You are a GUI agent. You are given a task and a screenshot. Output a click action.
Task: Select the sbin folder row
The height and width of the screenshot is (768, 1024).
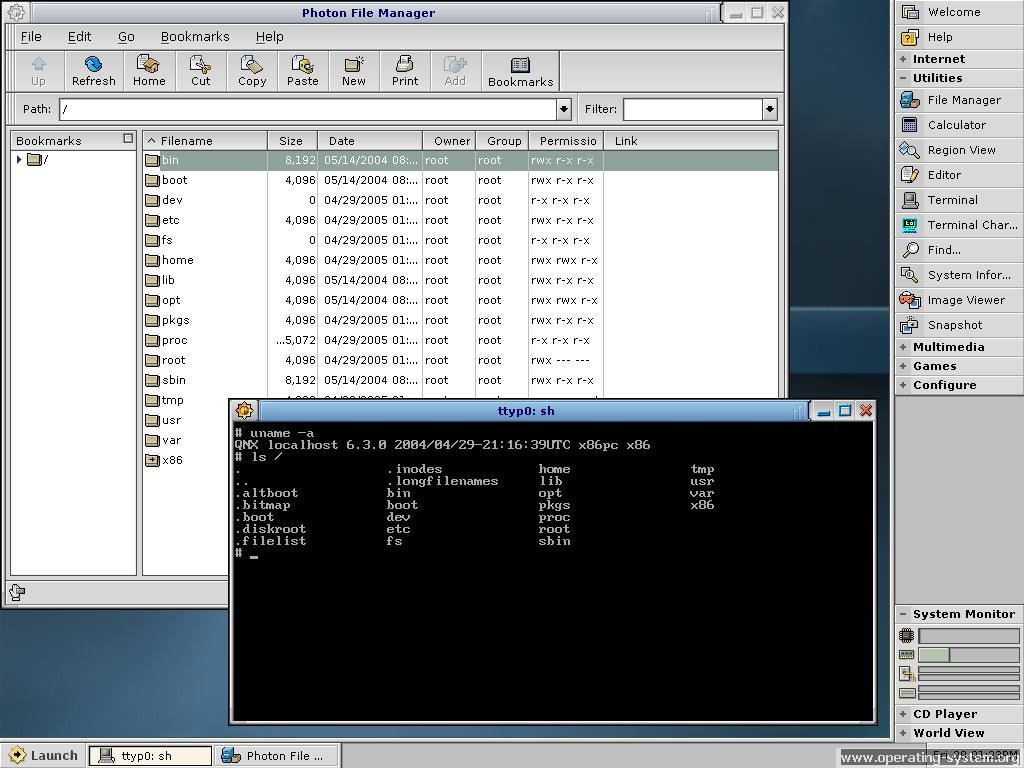coord(460,380)
